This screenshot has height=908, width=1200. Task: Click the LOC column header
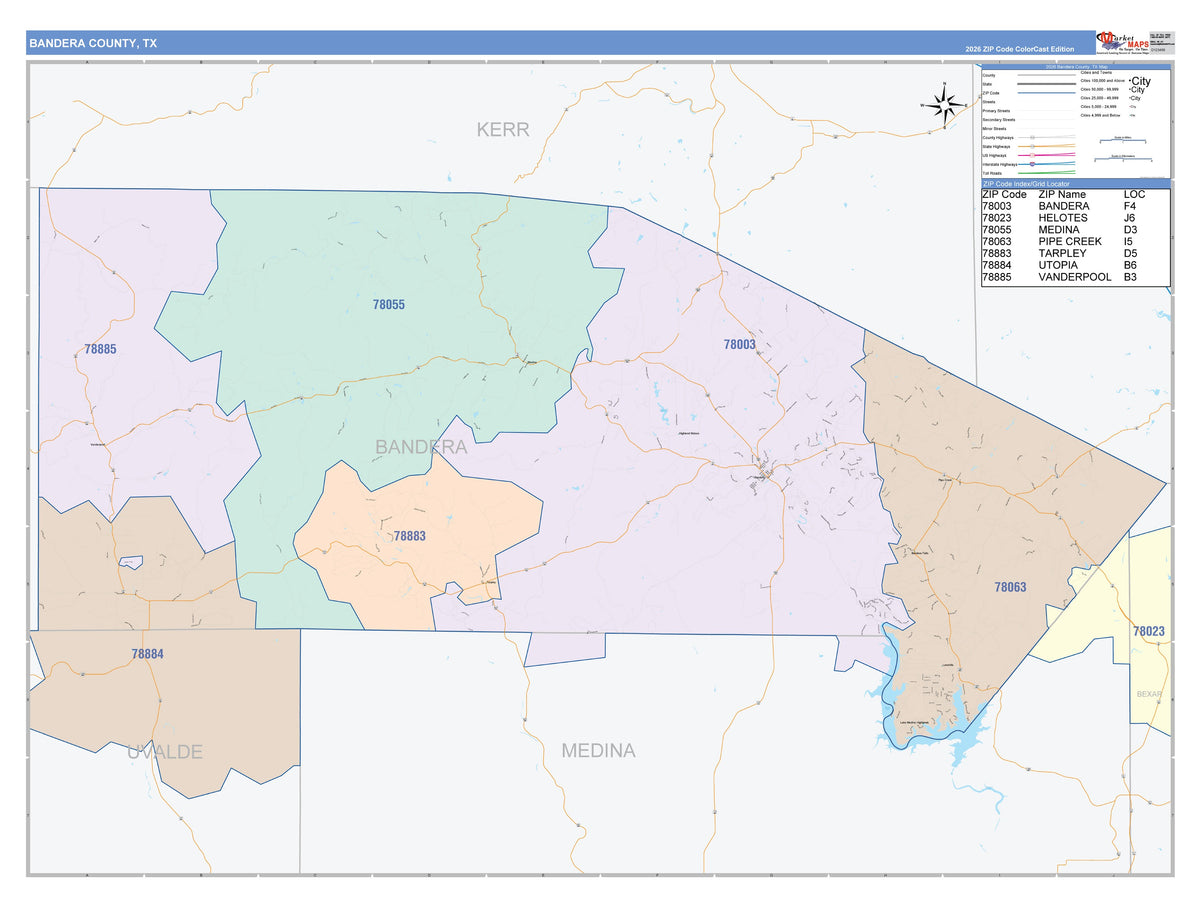(1134, 194)
